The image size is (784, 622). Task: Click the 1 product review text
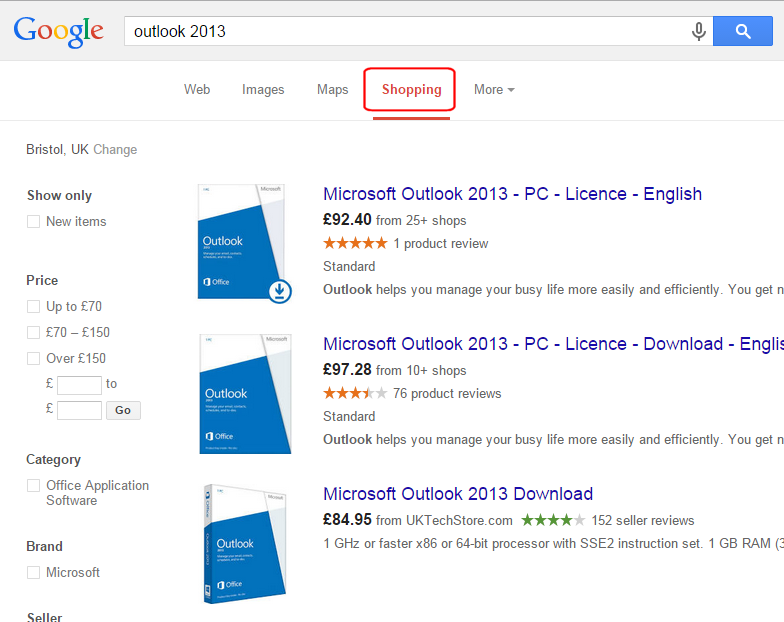tap(440, 244)
